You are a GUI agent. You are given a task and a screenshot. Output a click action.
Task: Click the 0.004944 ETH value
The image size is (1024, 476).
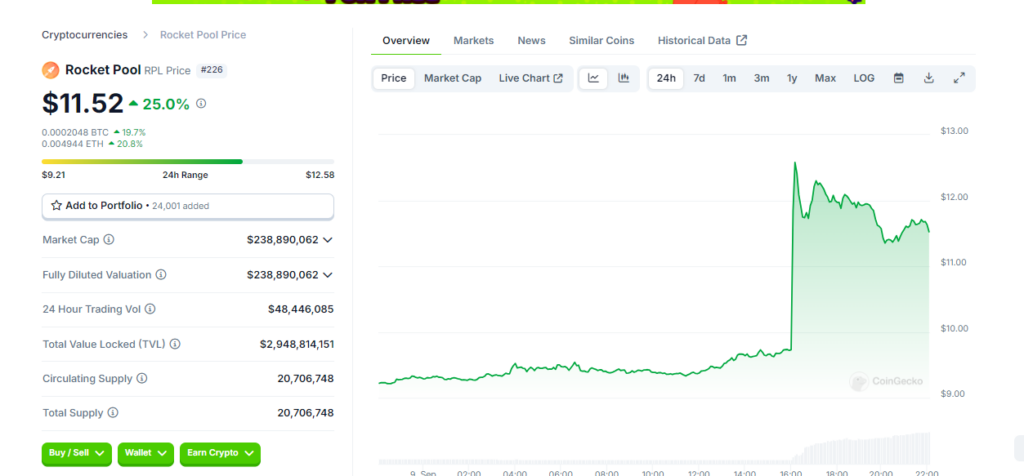pyautogui.click(x=72, y=144)
